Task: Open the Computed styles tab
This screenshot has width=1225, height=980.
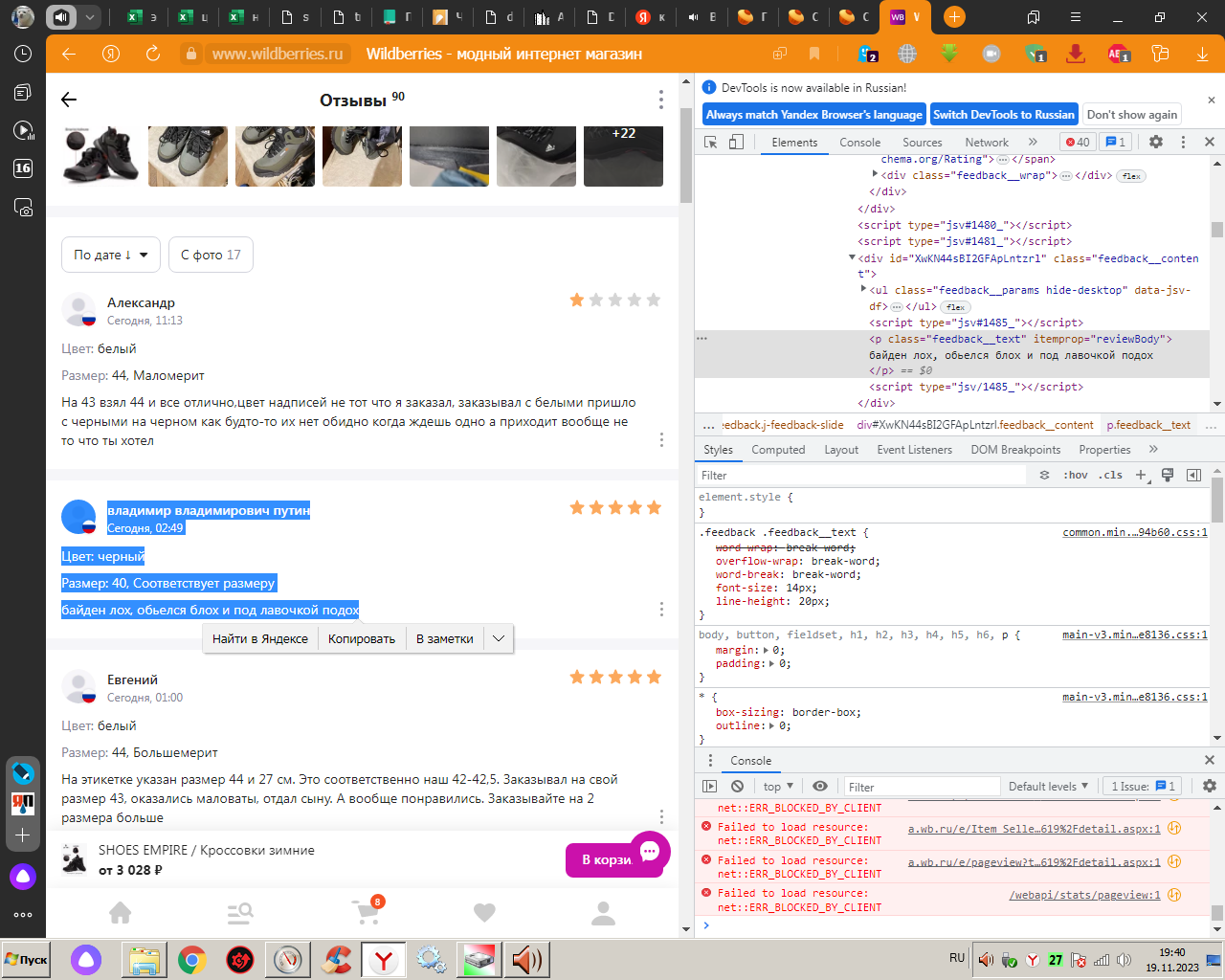Action: click(x=778, y=449)
